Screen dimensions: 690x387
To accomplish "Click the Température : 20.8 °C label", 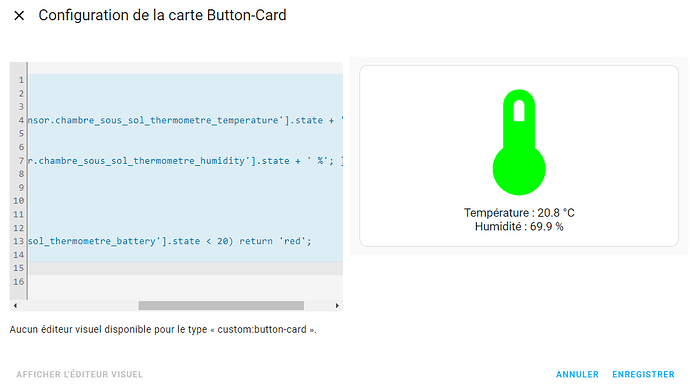I will [x=519, y=213].
